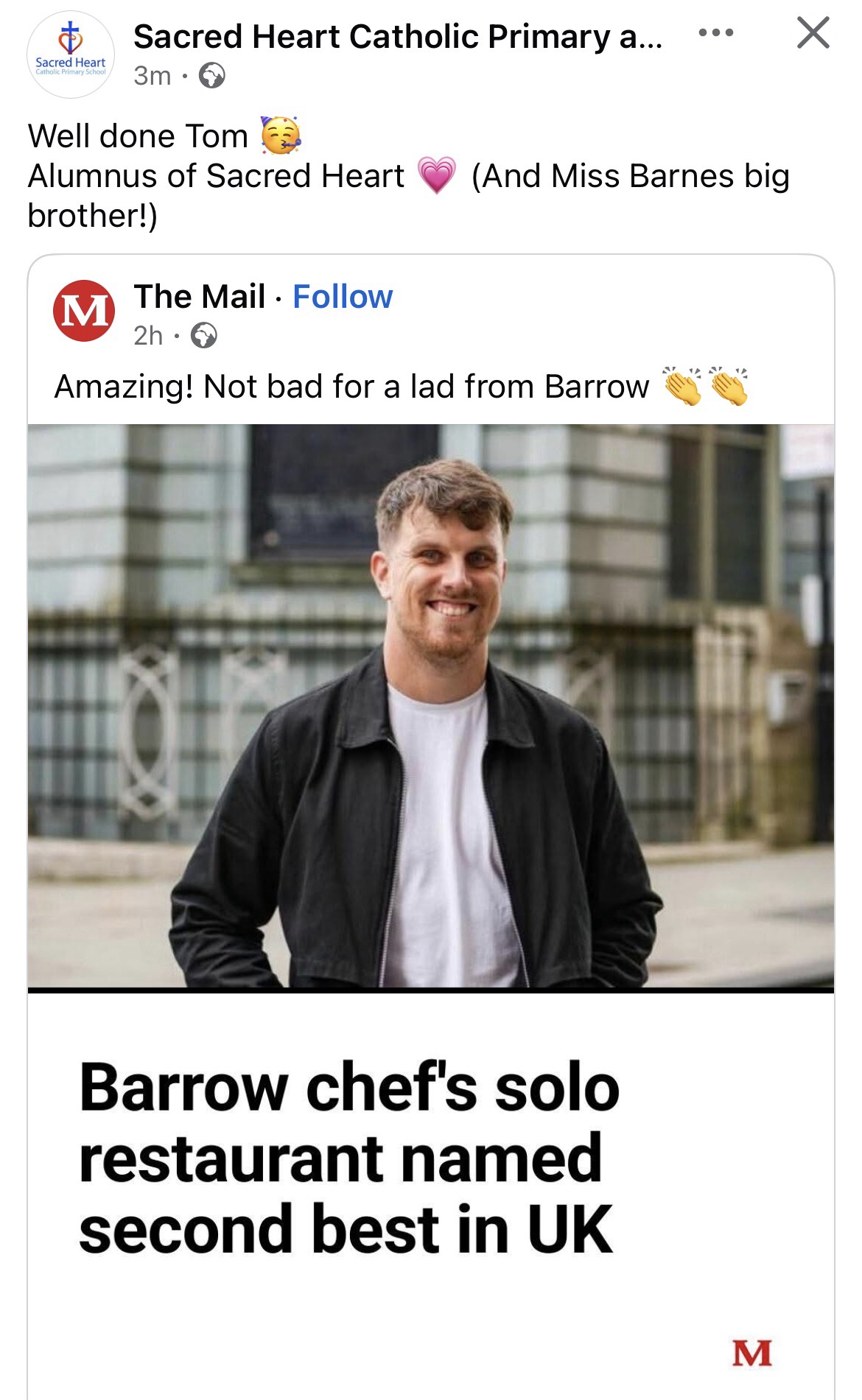Open the Barrow chef's solo restaurant headline
862x1400 pixels.
349,1158
